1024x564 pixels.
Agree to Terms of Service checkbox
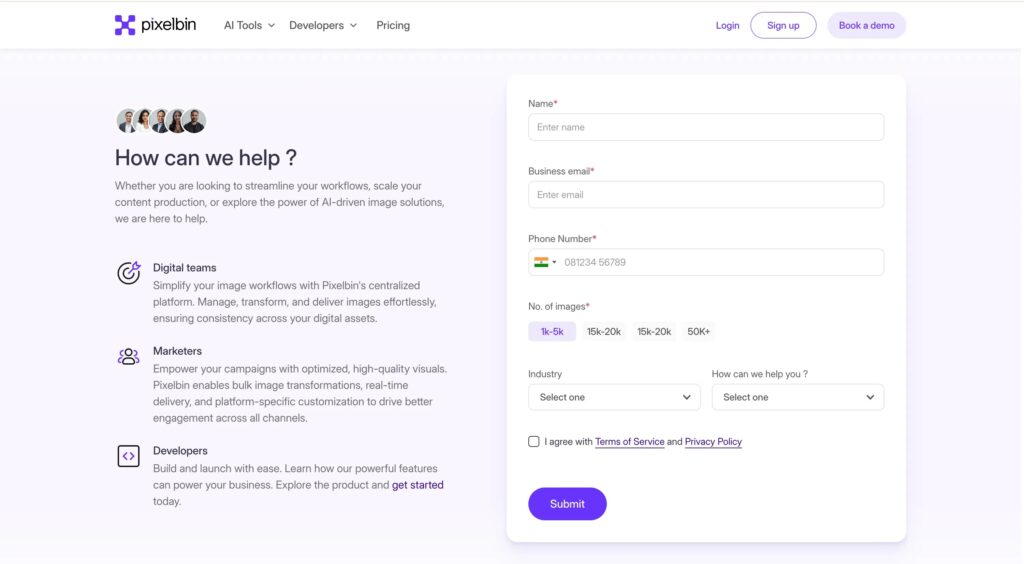(x=534, y=441)
